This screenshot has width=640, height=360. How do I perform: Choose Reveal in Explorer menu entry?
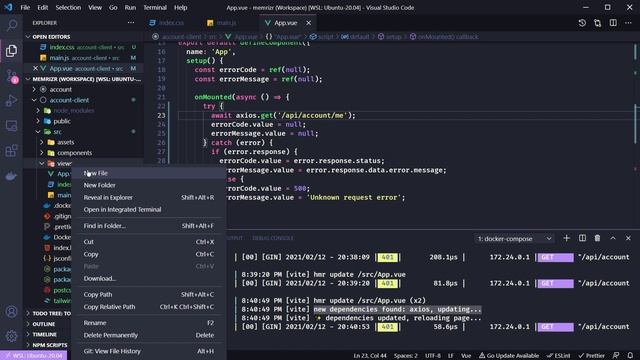[149, 198]
